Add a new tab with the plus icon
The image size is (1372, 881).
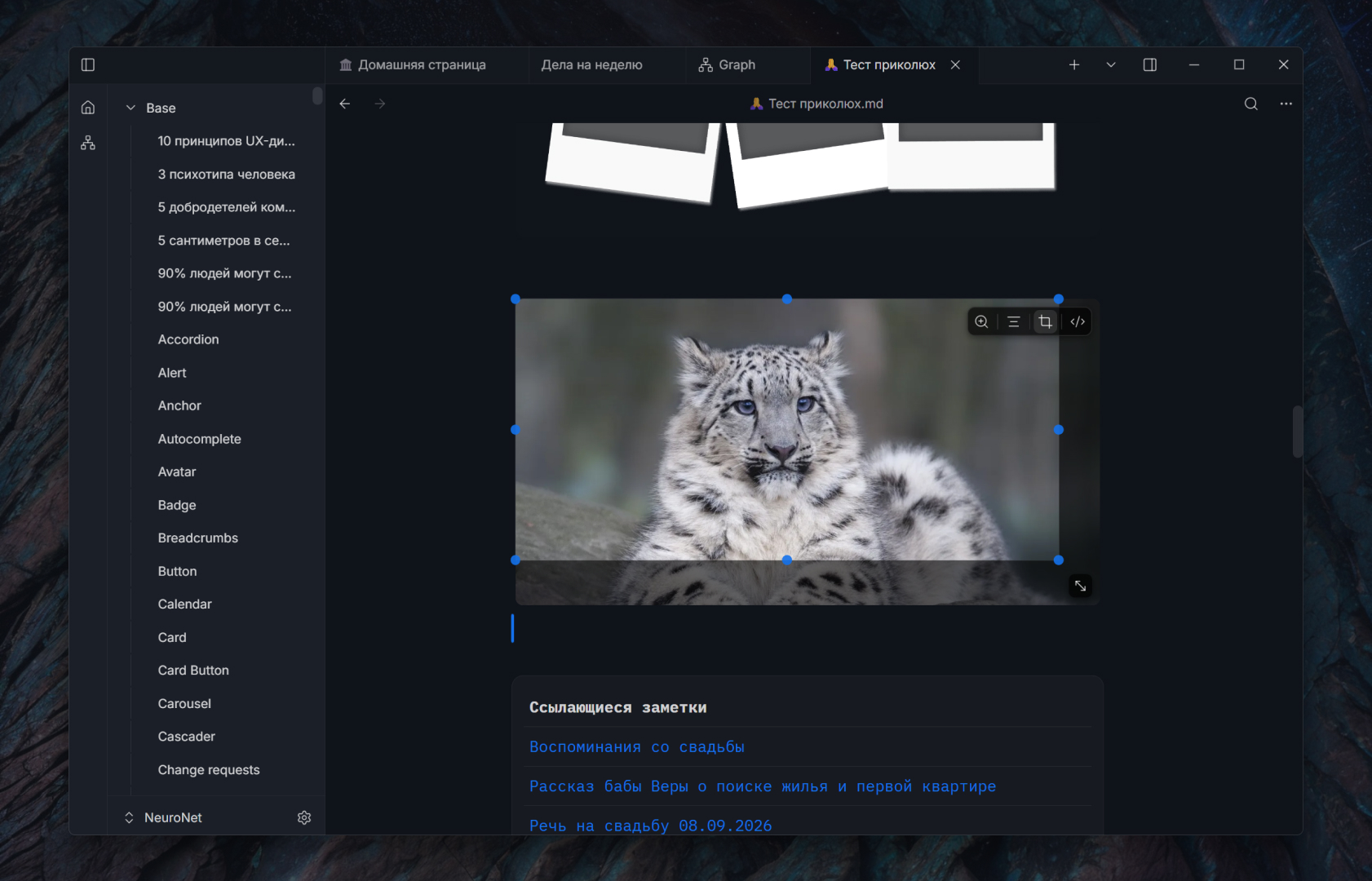(1074, 64)
